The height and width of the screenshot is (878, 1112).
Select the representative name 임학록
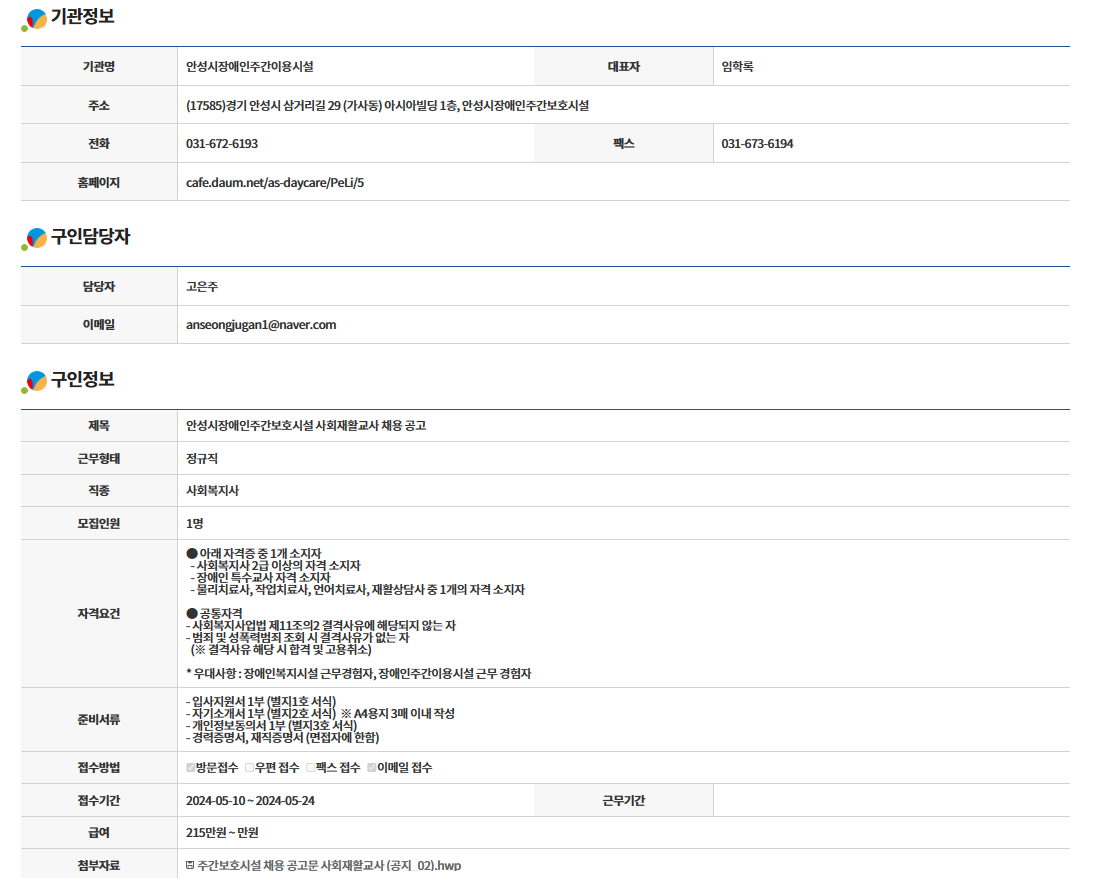pos(738,67)
